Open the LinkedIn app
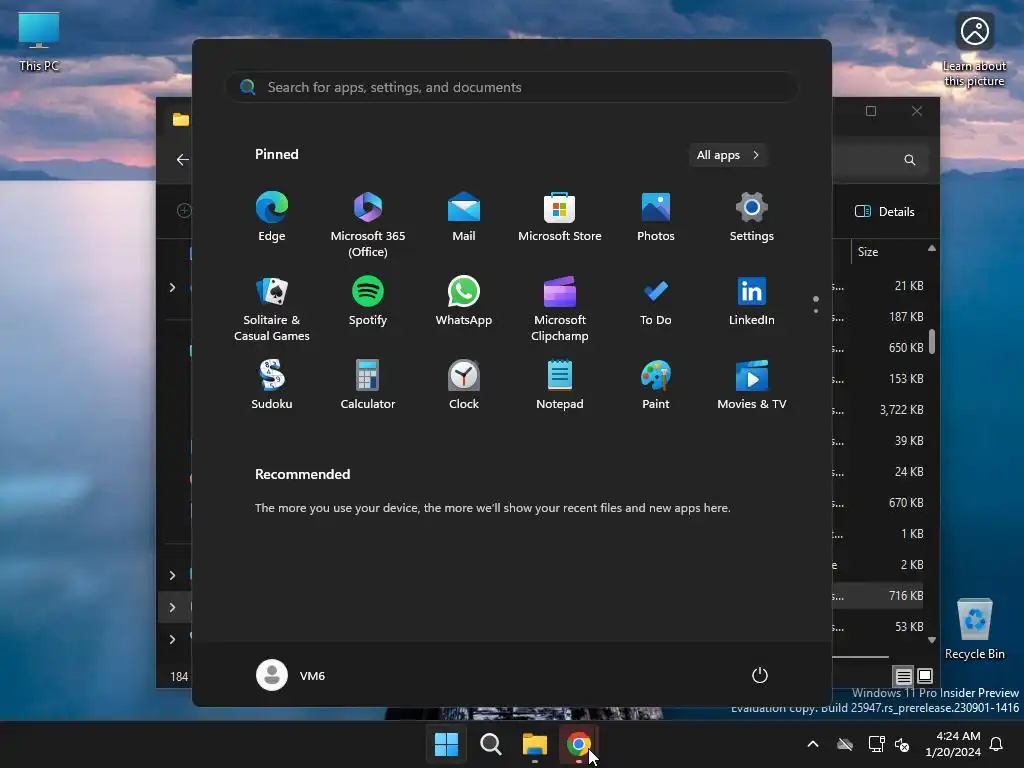1024x768 pixels. (x=752, y=301)
